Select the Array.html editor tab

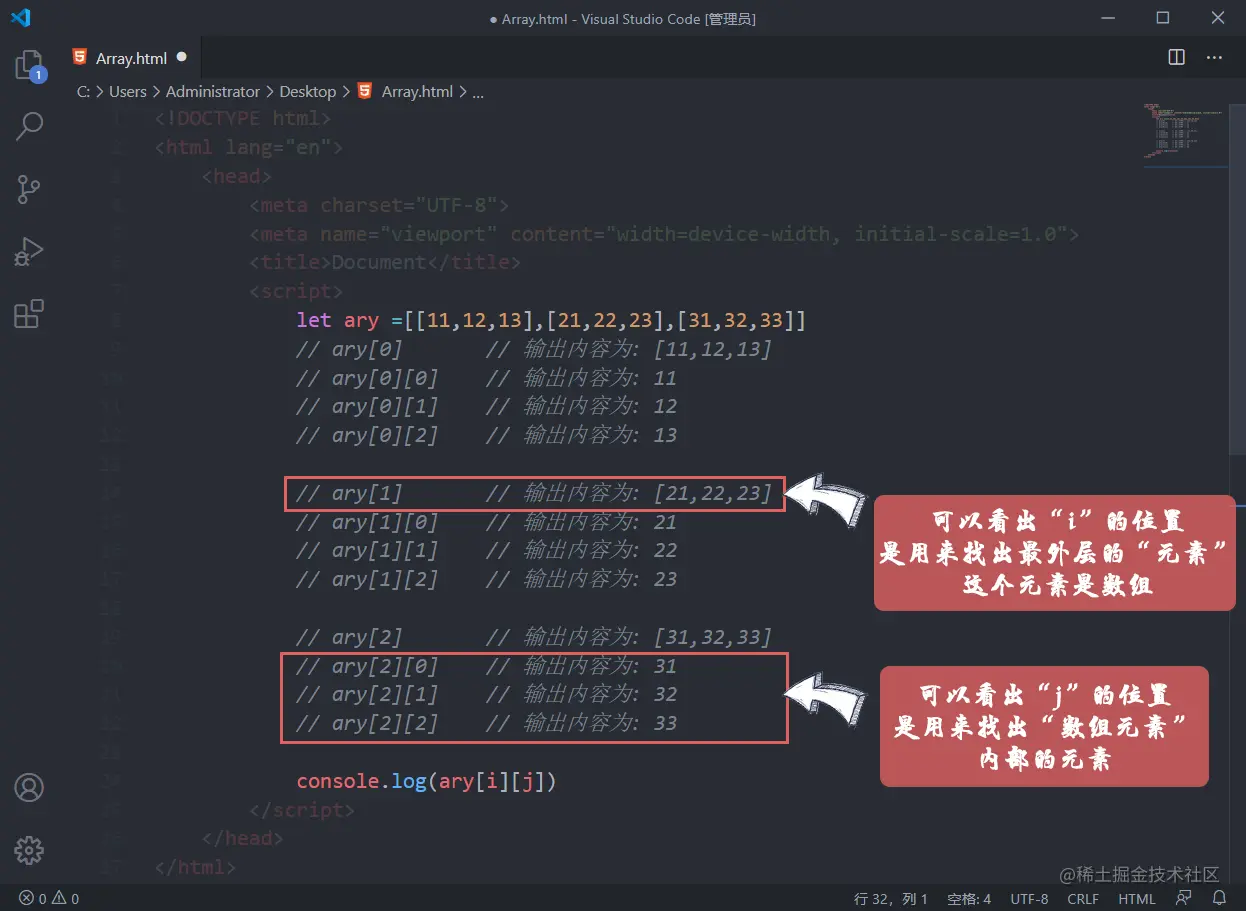point(130,58)
